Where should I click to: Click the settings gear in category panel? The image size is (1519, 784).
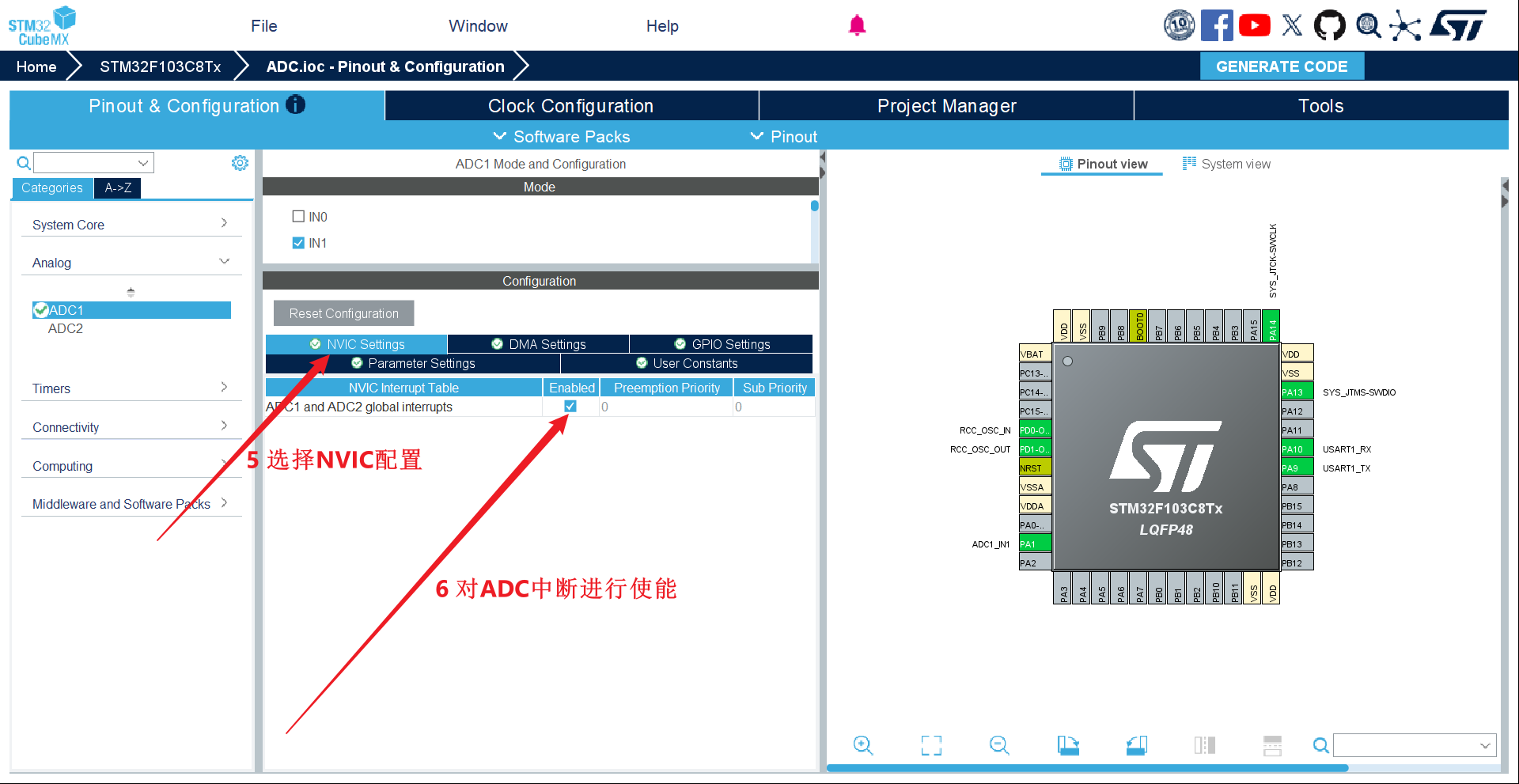click(240, 163)
